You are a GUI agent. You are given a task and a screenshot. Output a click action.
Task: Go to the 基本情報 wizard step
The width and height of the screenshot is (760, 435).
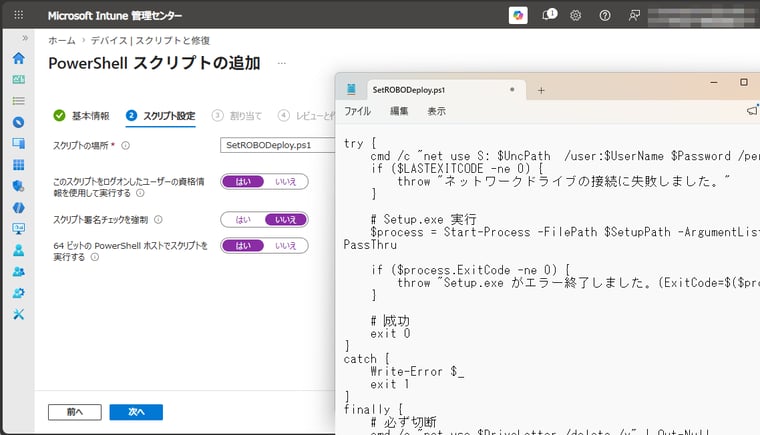click(x=81, y=116)
